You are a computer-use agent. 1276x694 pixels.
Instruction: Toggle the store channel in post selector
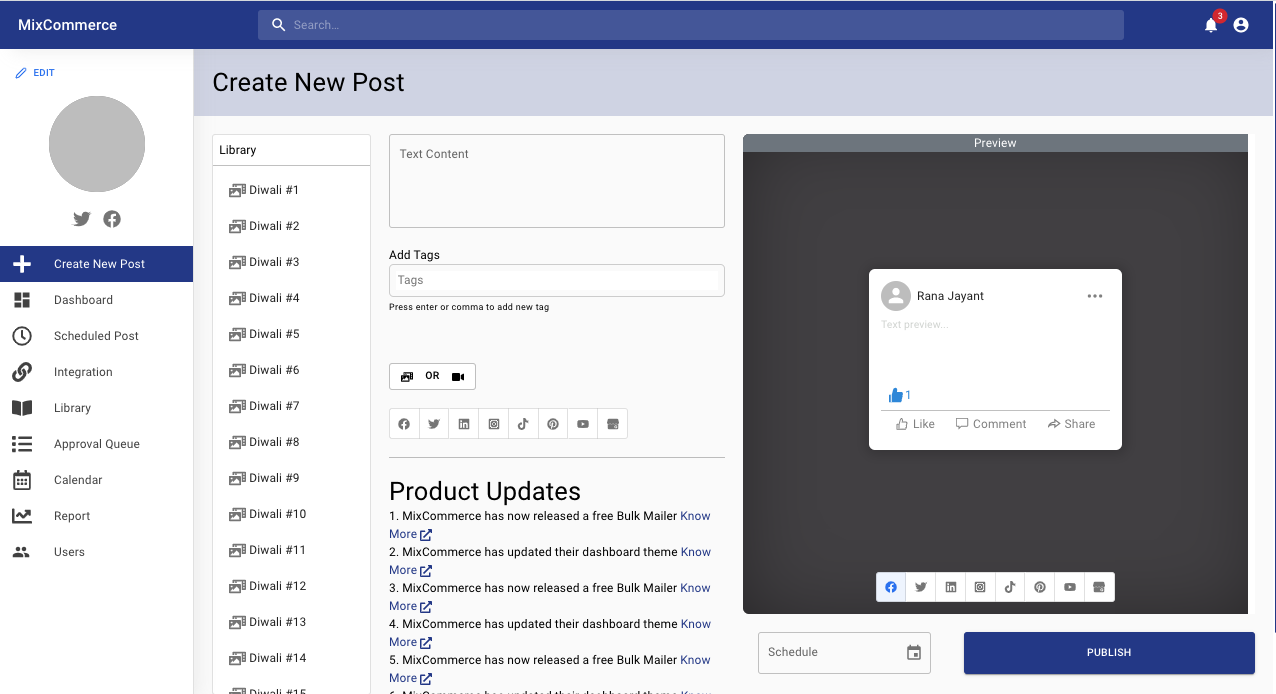click(x=613, y=424)
